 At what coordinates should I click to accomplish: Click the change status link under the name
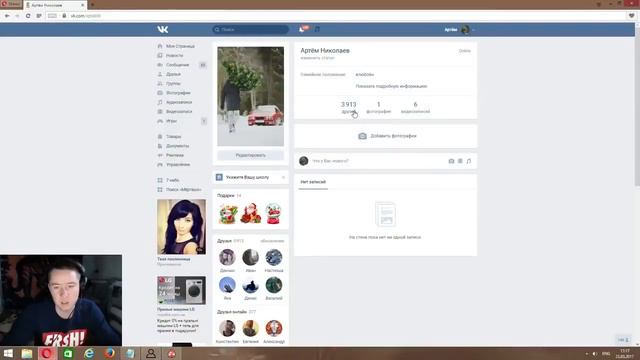tap(318, 58)
